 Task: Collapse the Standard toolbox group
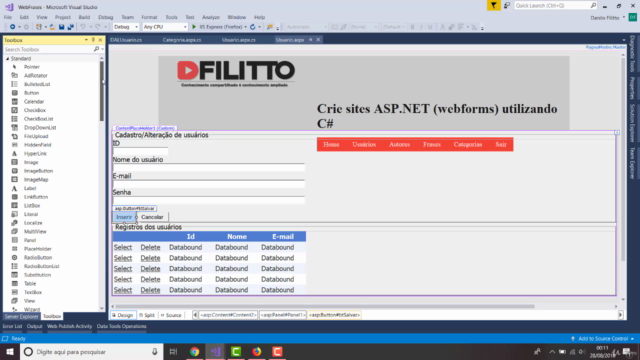(x=7, y=59)
